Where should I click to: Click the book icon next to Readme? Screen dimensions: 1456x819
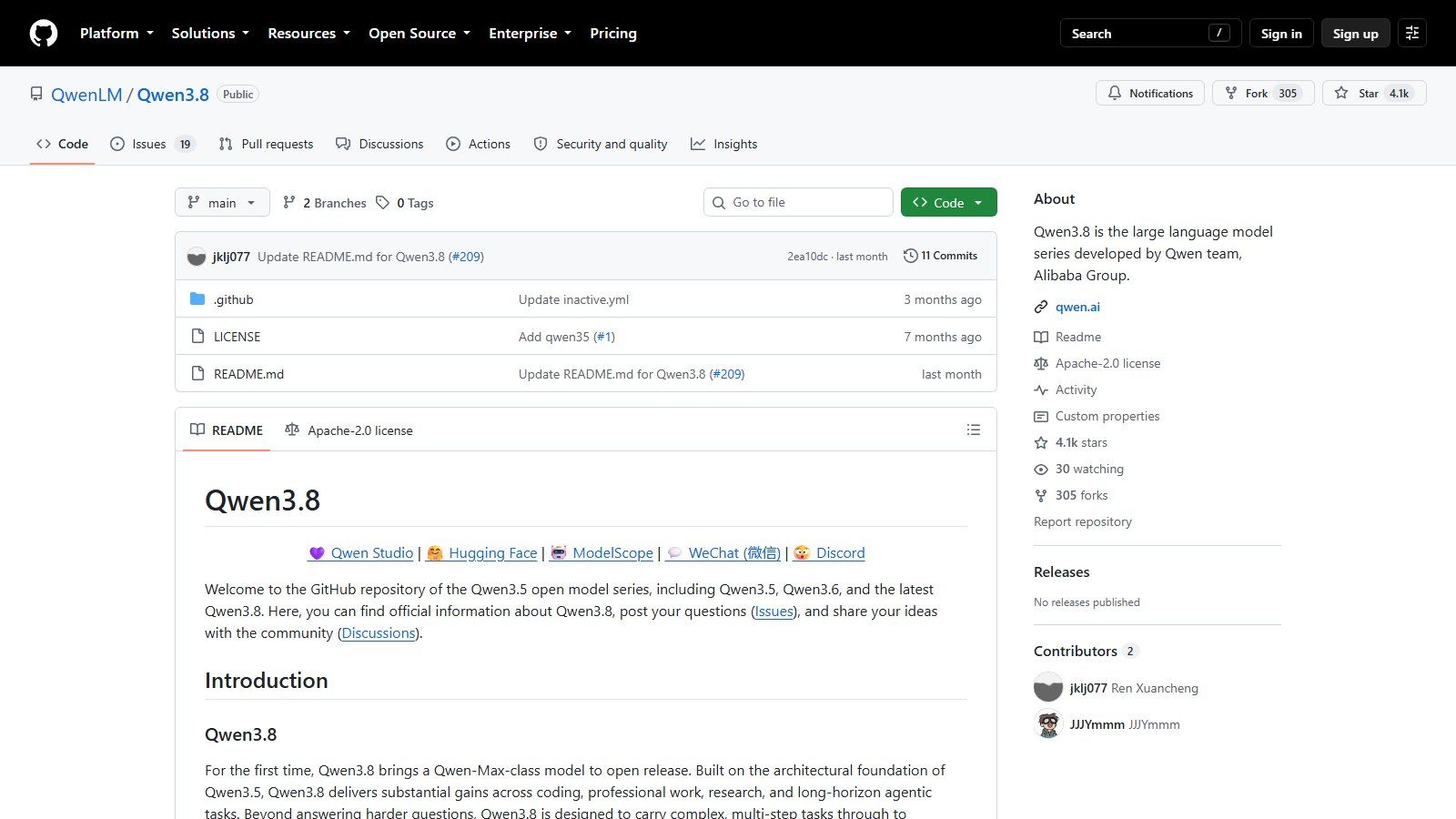(x=1041, y=338)
